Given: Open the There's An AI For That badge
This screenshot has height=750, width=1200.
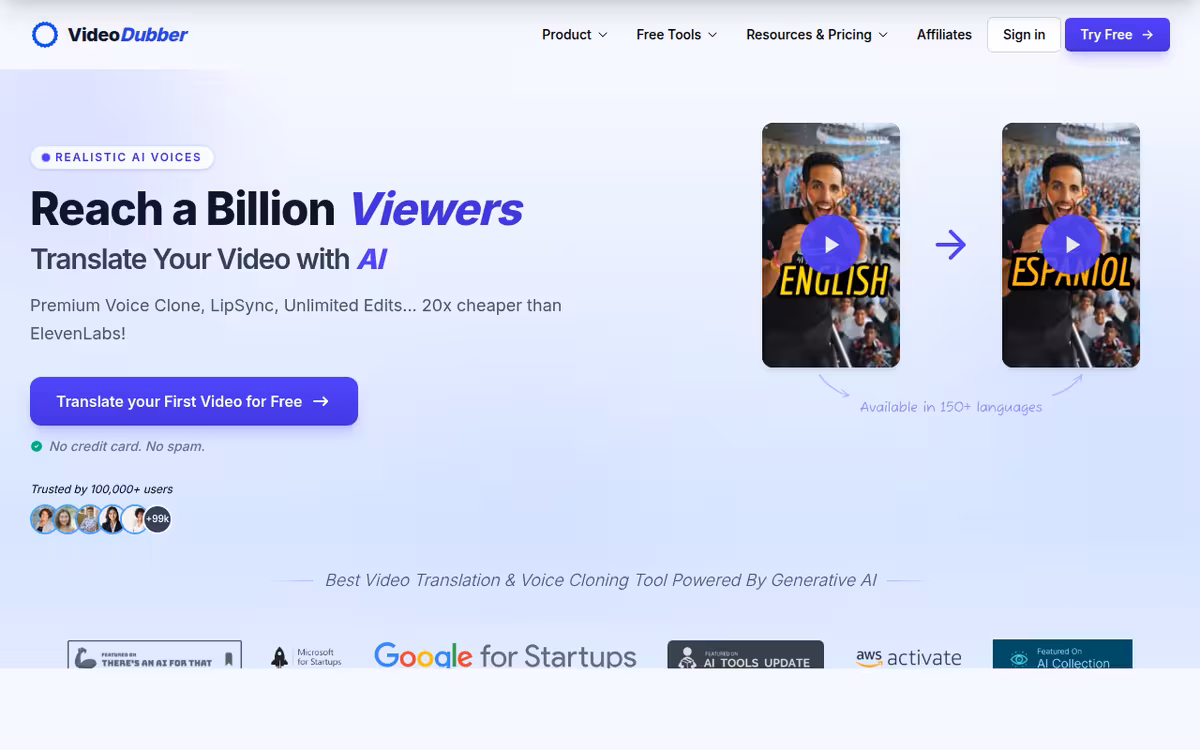Looking at the screenshot, I should 154,655.
